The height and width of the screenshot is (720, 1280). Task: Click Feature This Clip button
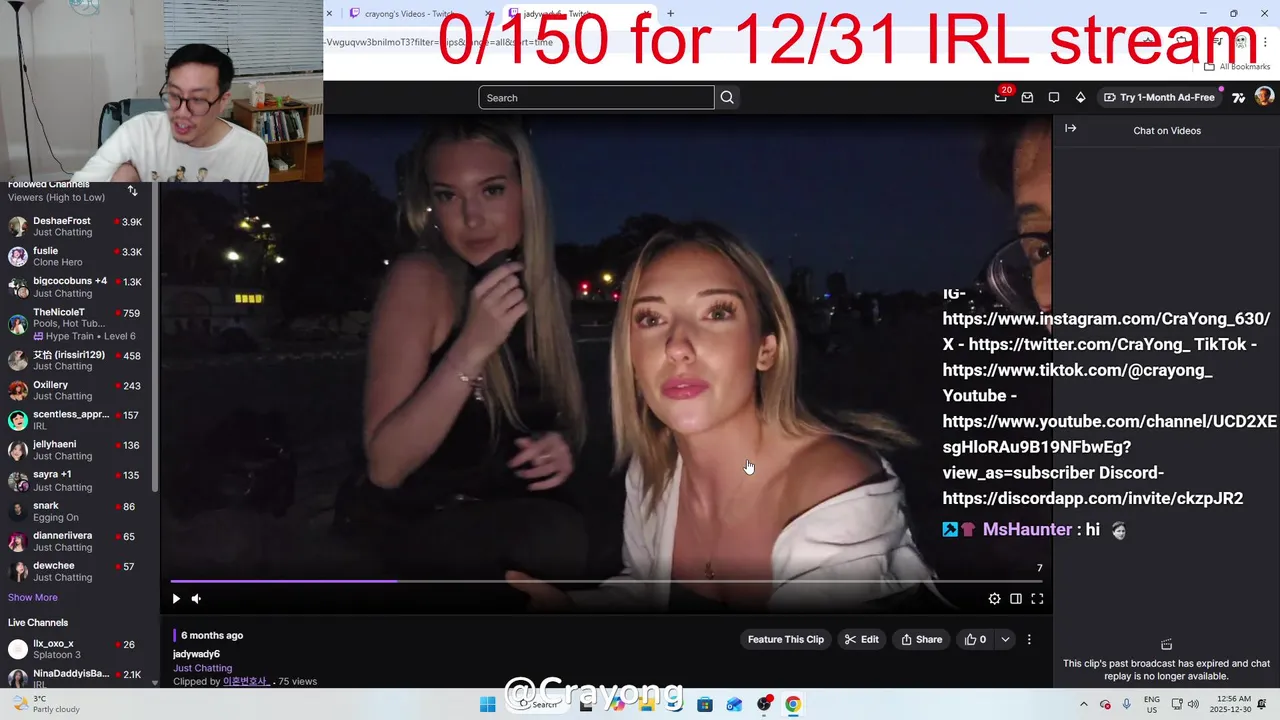(x=786, y=639)
